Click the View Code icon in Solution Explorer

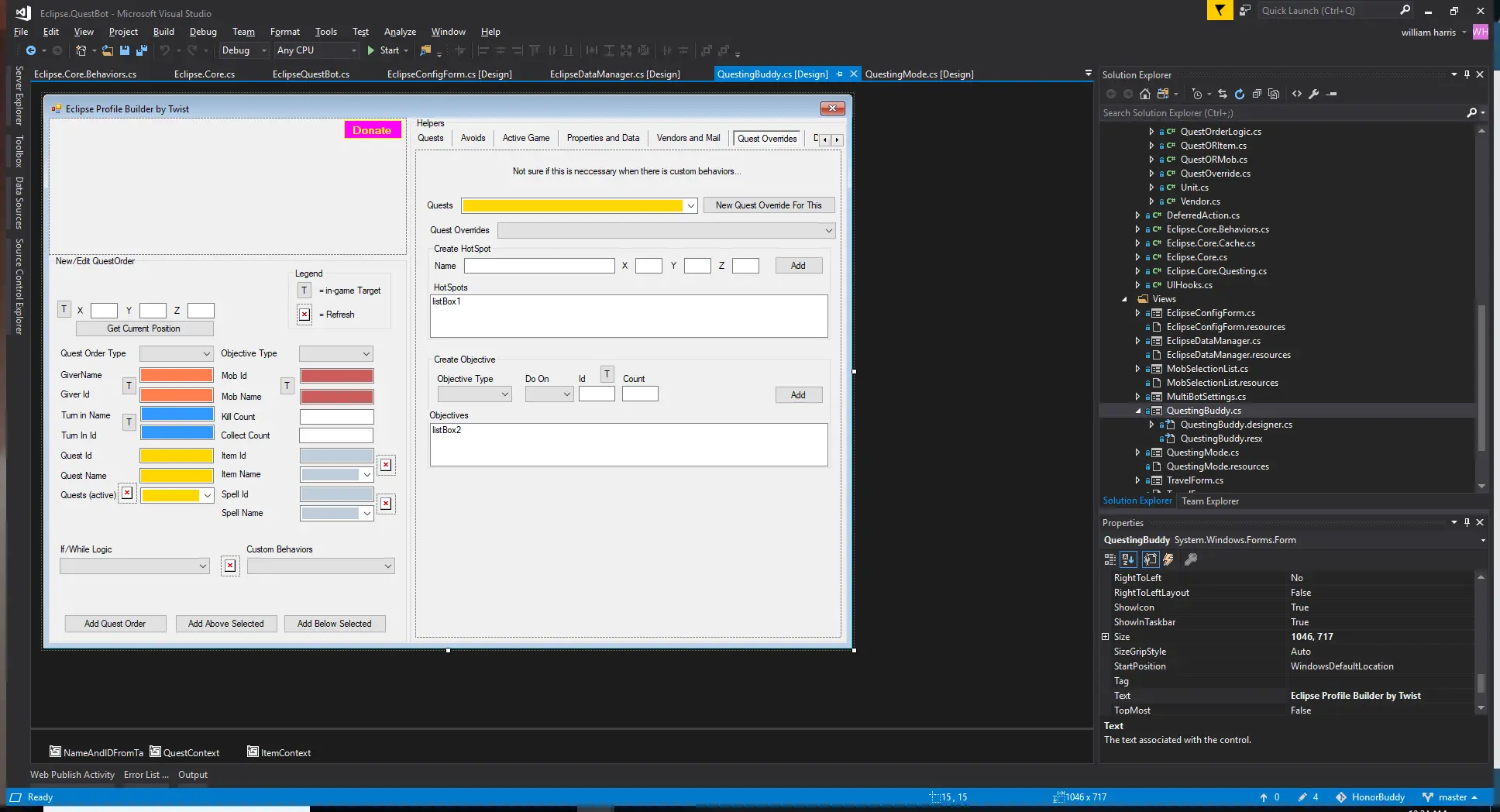pos(1297,94)
